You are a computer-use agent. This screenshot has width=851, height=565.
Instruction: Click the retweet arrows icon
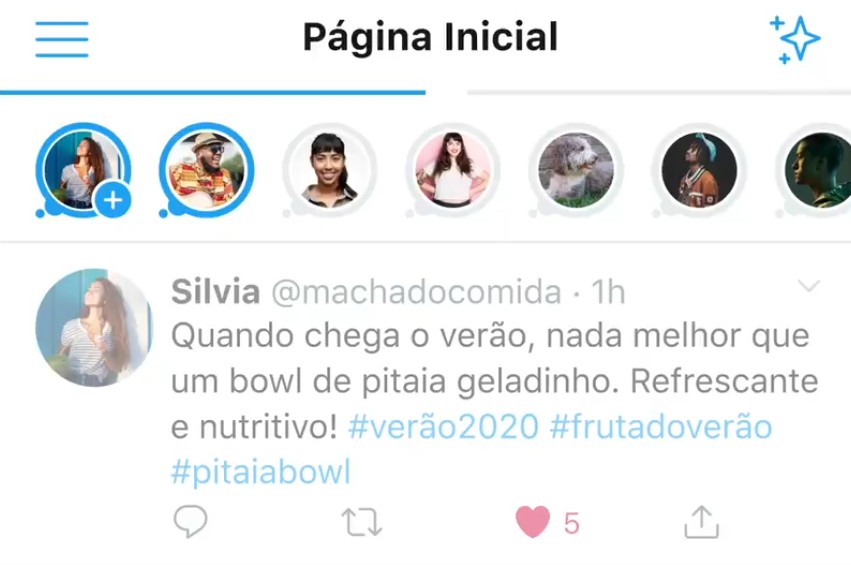coord(361,522)
